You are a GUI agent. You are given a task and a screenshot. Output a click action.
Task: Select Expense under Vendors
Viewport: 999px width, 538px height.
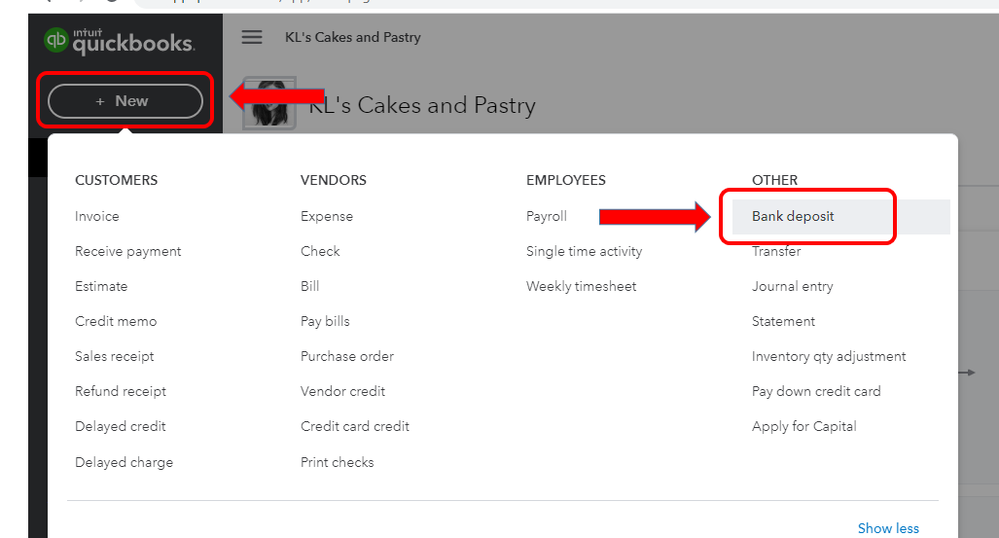[327, 216]
